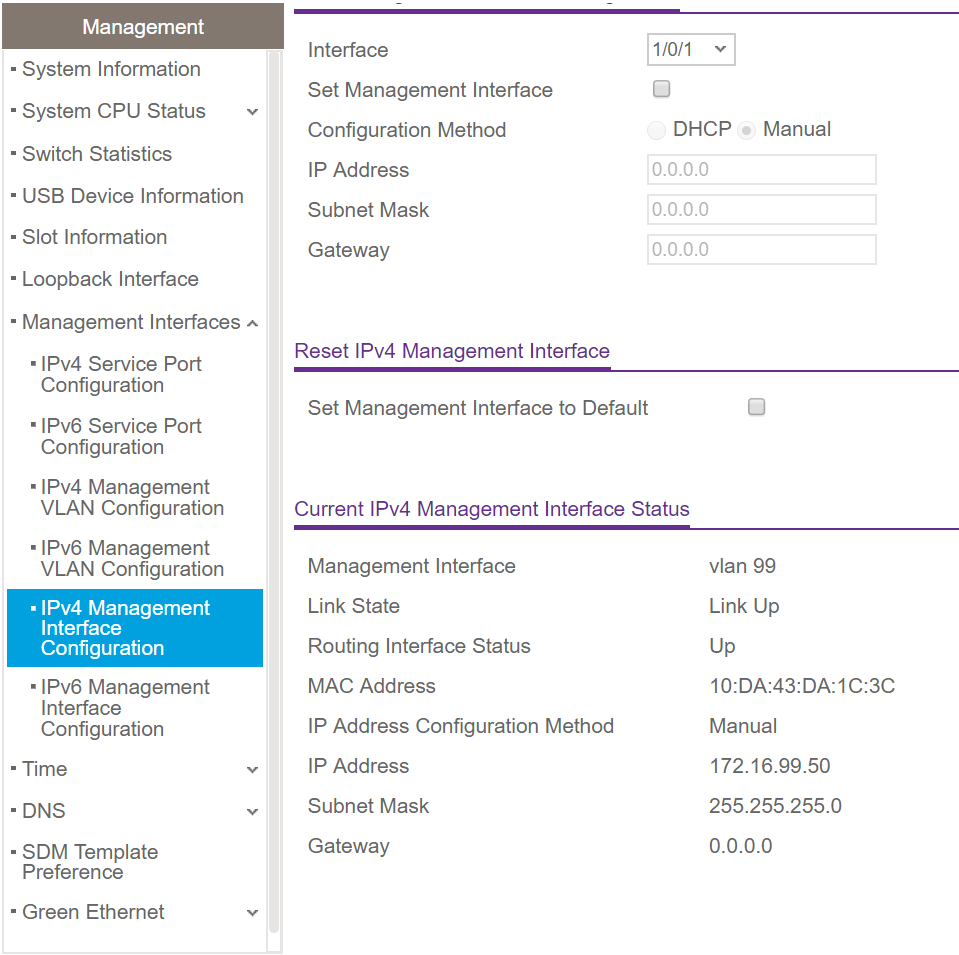Open System Information page

[x=111, y=69]
